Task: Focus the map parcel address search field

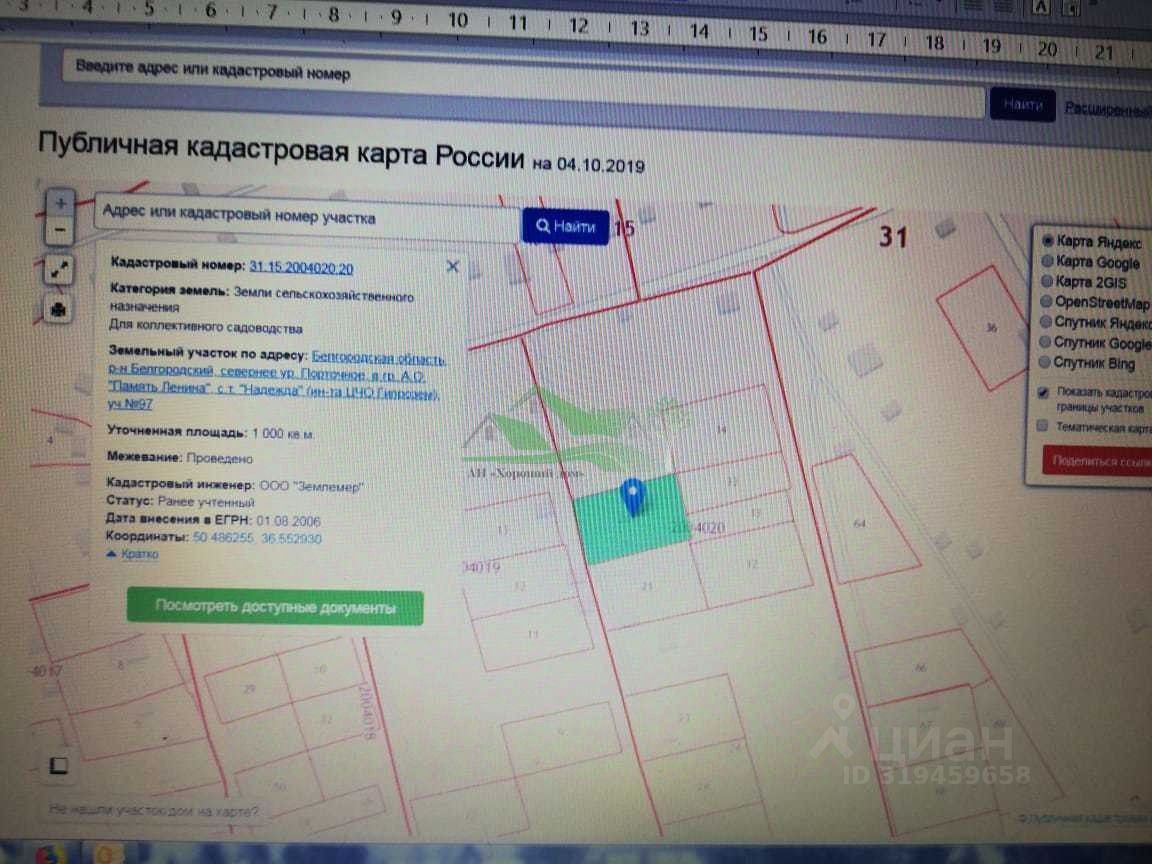Action: [x=307, y=216]
